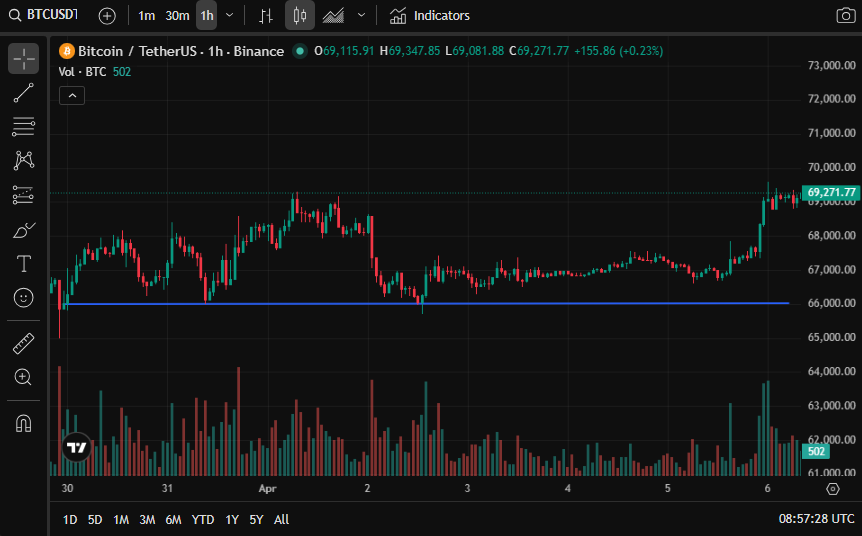
Task: Select the long position forecasting tool
Action: (23, 195)
